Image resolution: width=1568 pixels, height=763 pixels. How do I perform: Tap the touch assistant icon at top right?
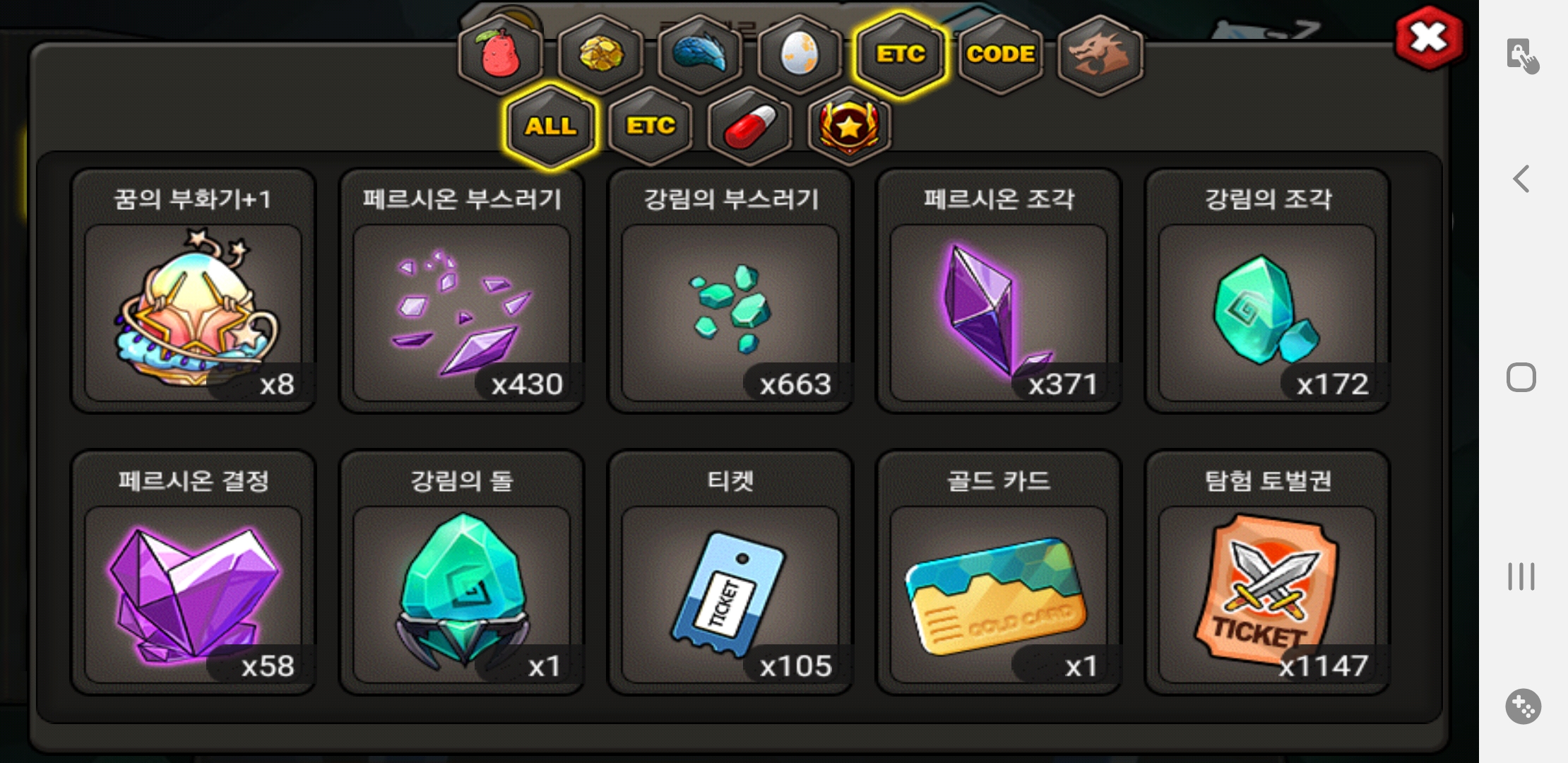pos(1522,55)
